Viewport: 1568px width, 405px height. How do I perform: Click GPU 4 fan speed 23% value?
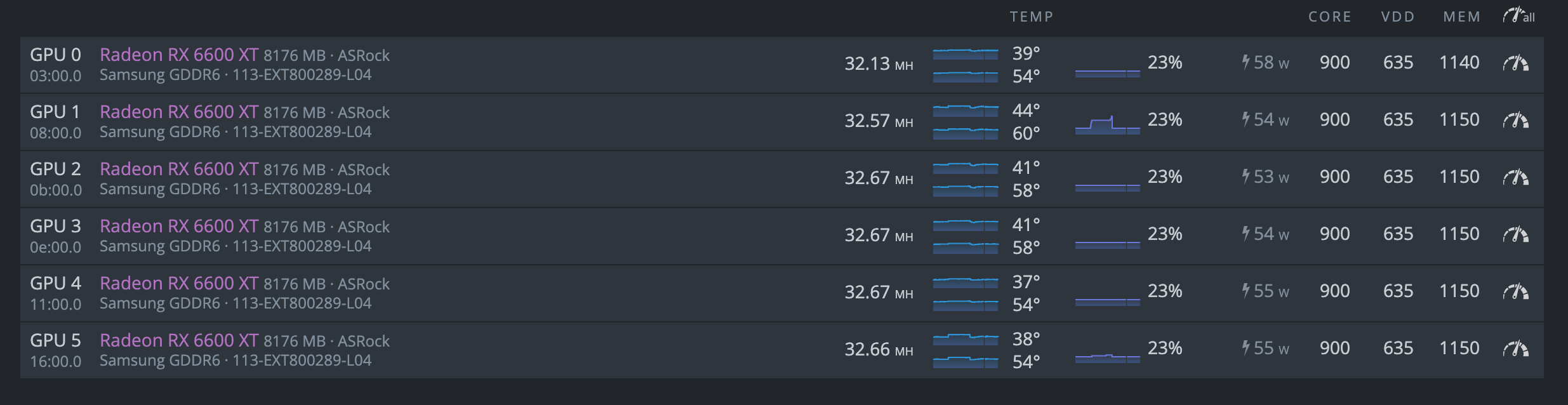[x=1165, y=291]
